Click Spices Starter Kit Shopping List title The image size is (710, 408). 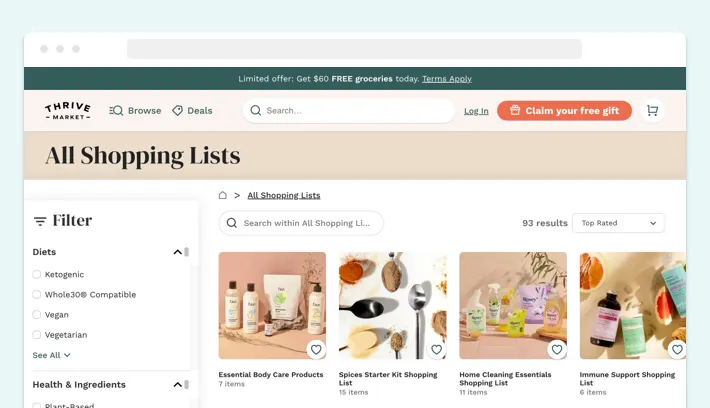pyautogui.click(x=388, y=379)
